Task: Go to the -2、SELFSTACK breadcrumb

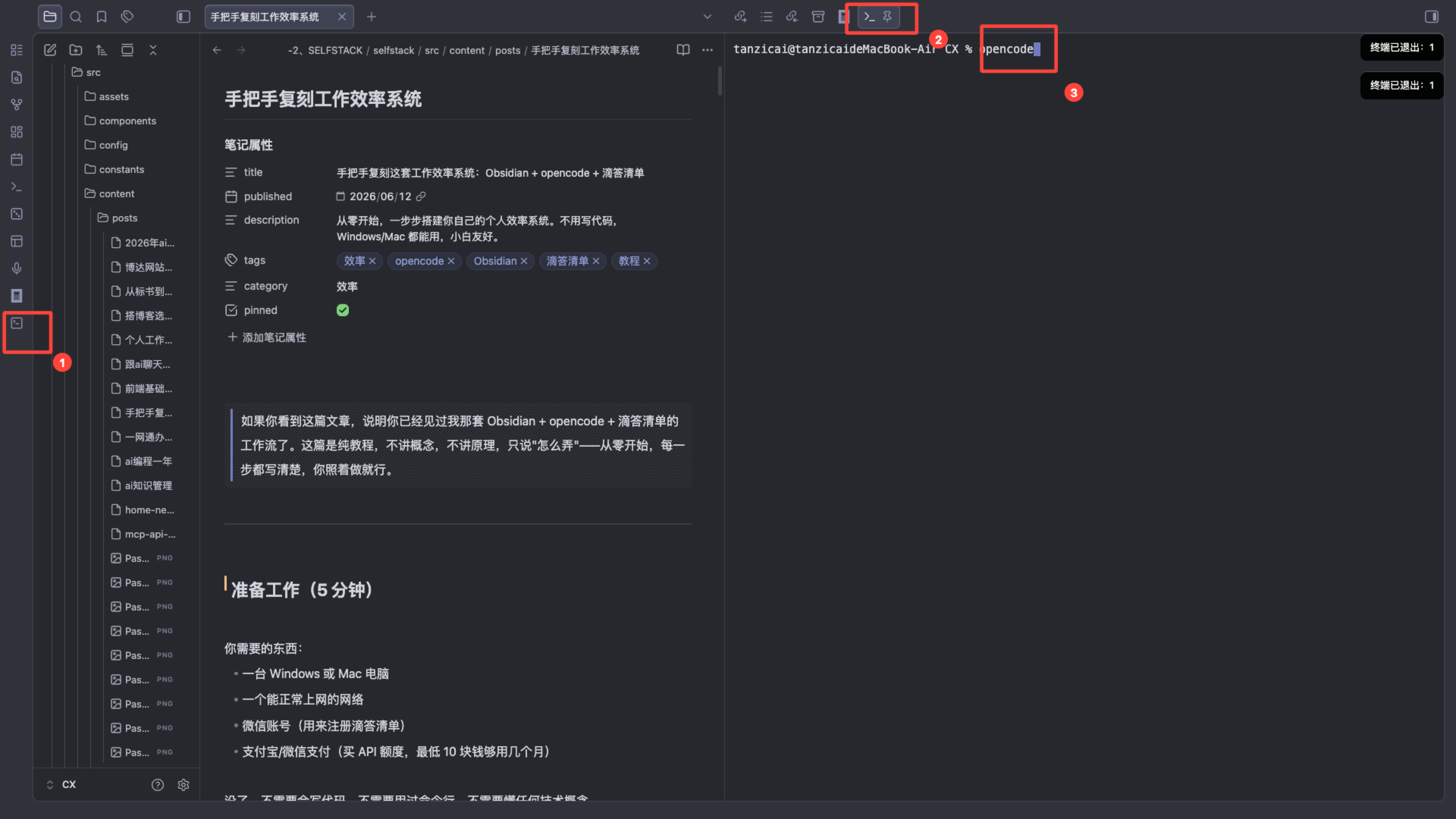Action: tap(325, 50)
